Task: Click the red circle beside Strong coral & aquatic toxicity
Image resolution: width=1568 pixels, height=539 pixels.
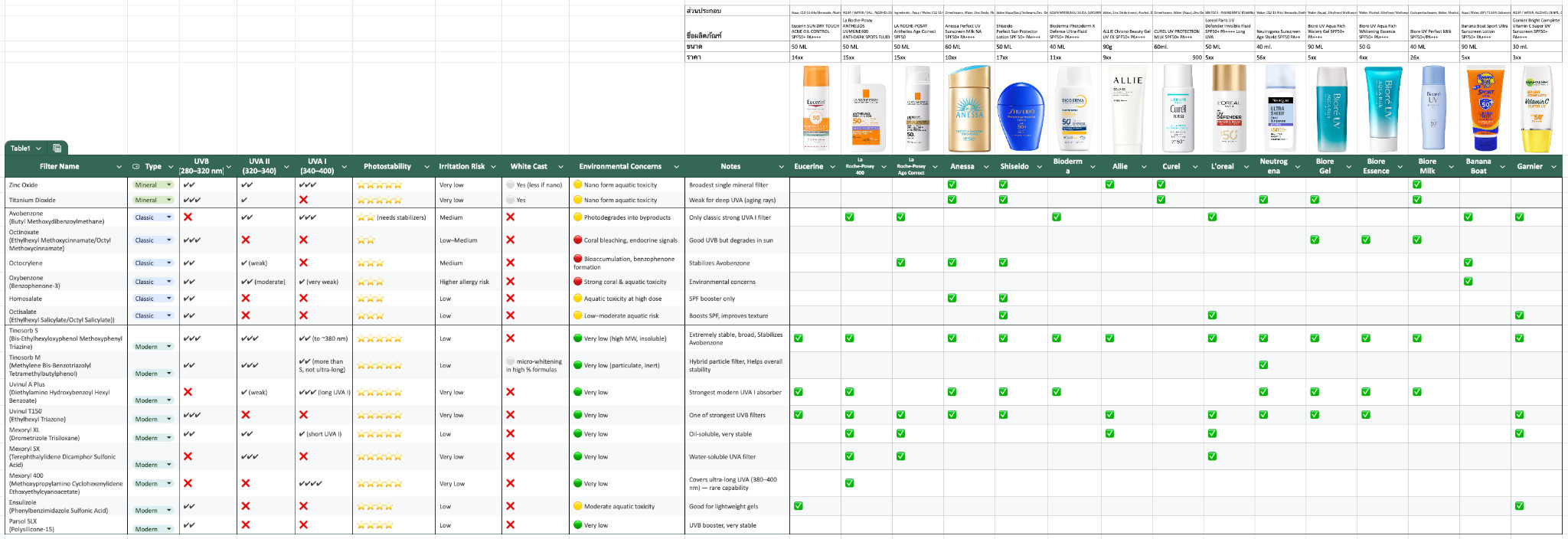Action: pos(578,282)
